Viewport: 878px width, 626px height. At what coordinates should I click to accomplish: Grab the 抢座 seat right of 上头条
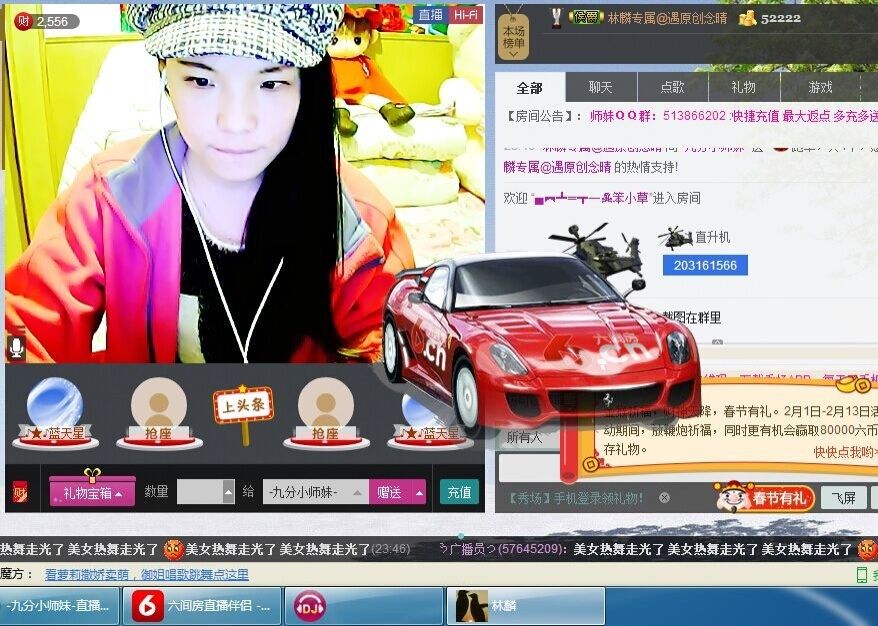pyautogui.click(x=326, y=414)
